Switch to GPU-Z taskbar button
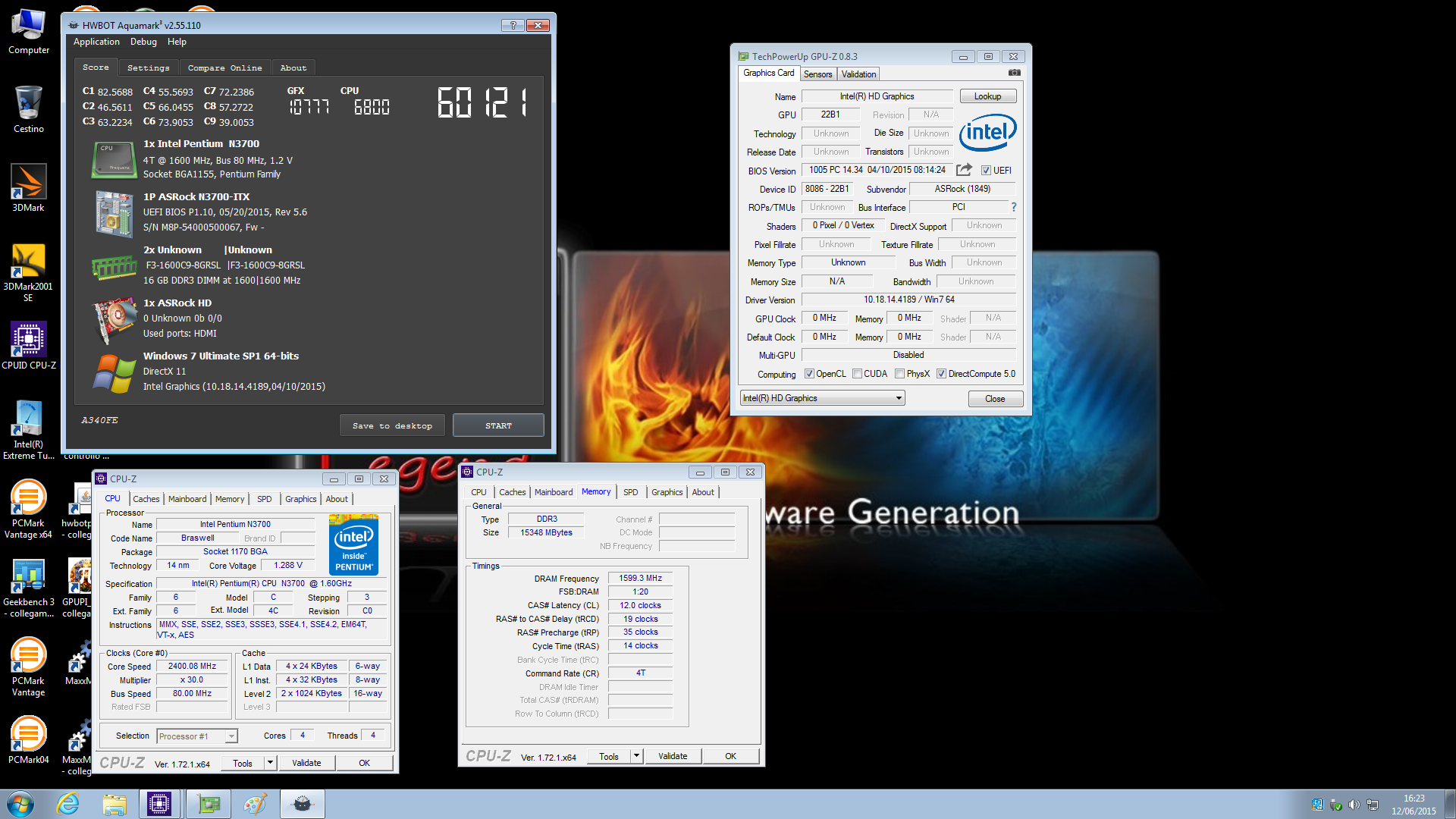The image size is (1456, 819). click(209, 804)
